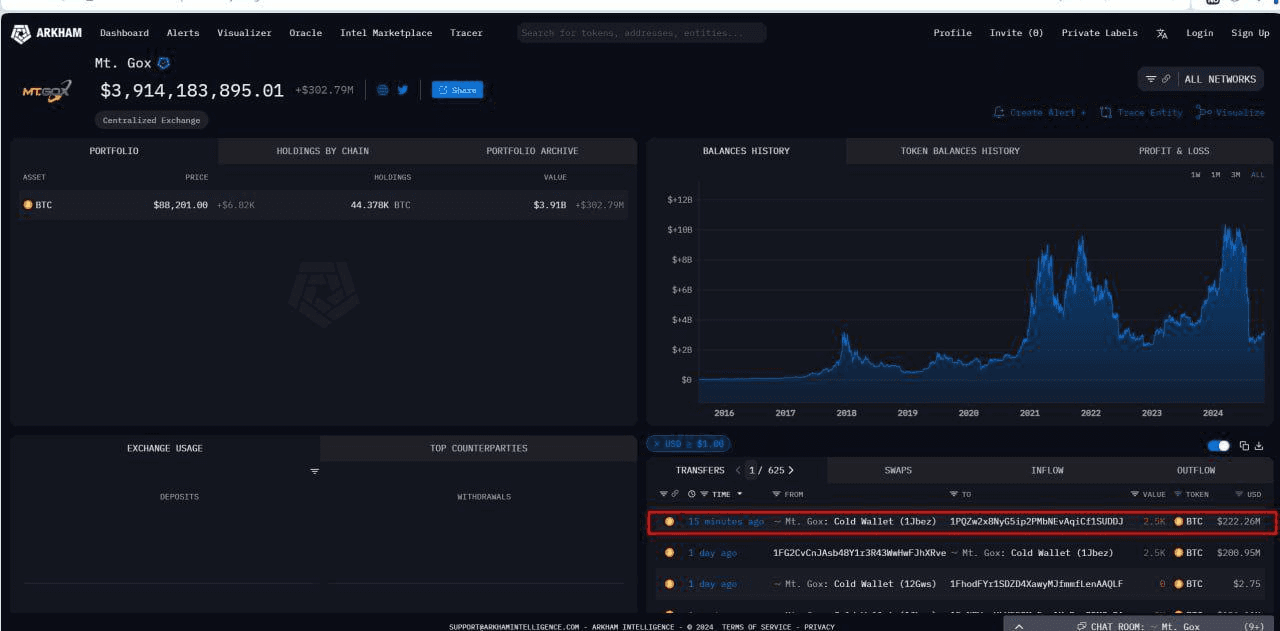This screenshot has height=631, width=1280.
Task: Click the exchange usage filter icon
Action: pos(314,471)
